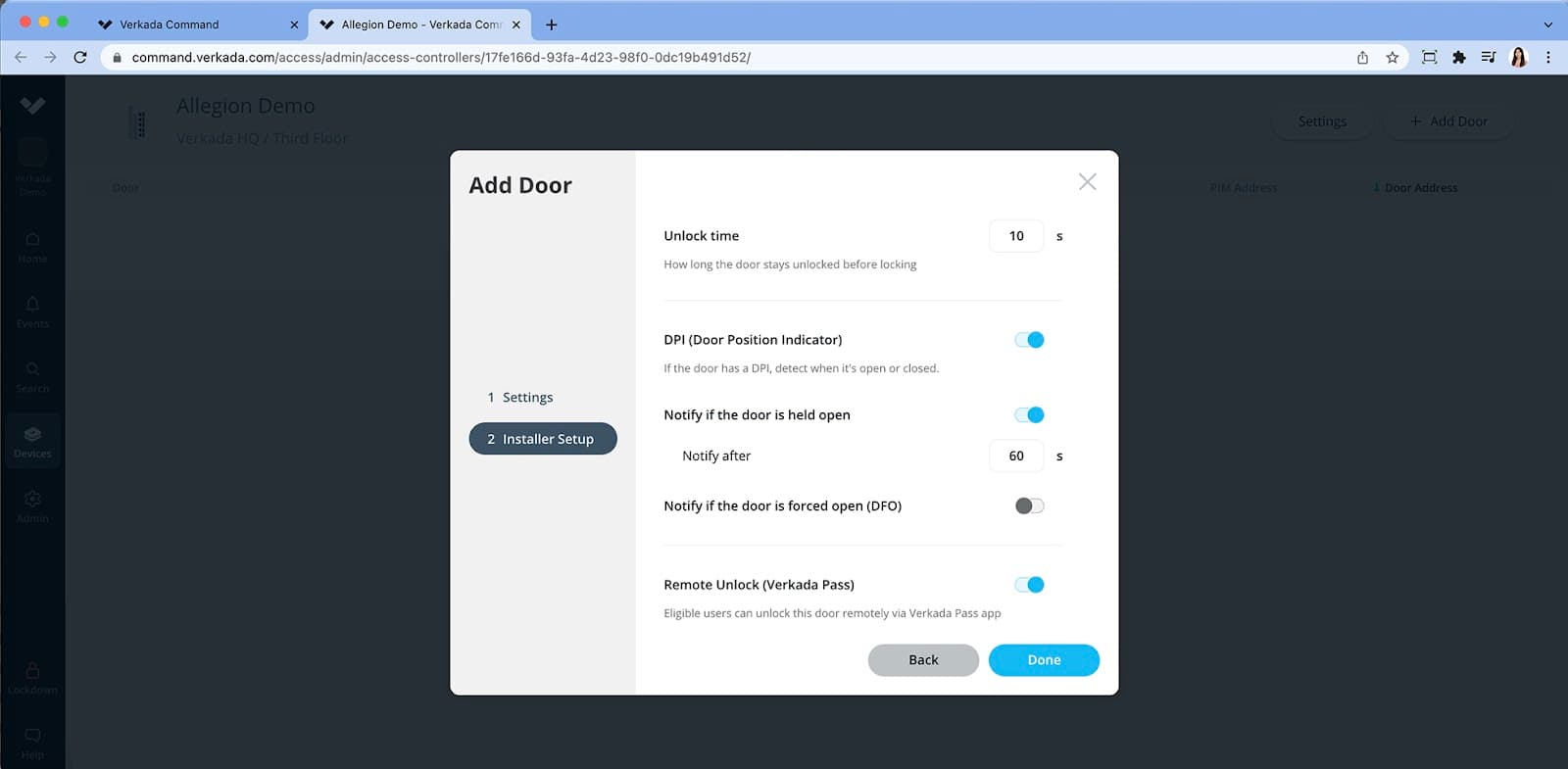
Task: Open the Events bell icon
Action: tap(32, 305)
